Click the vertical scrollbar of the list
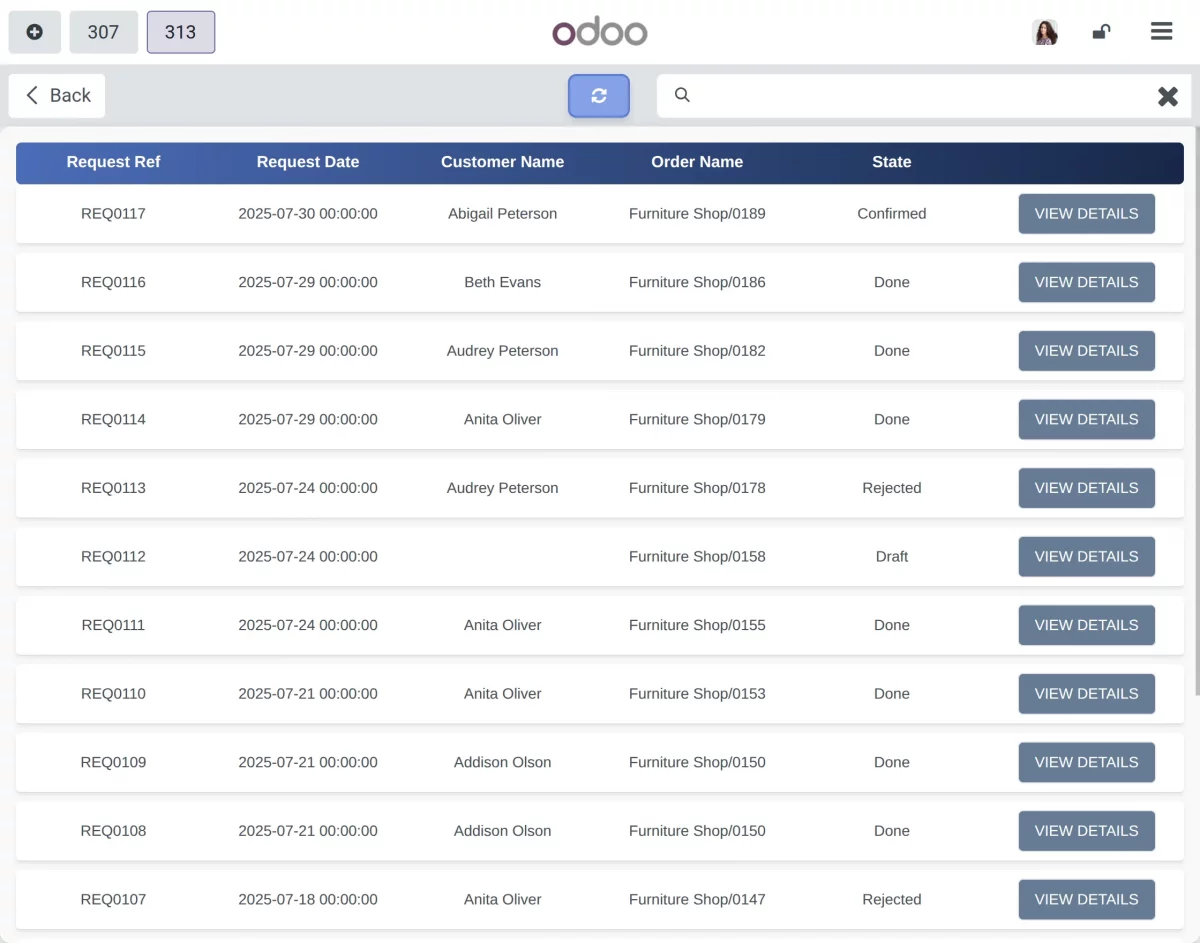This screenshot has height=943, width=1200. 1196,410
